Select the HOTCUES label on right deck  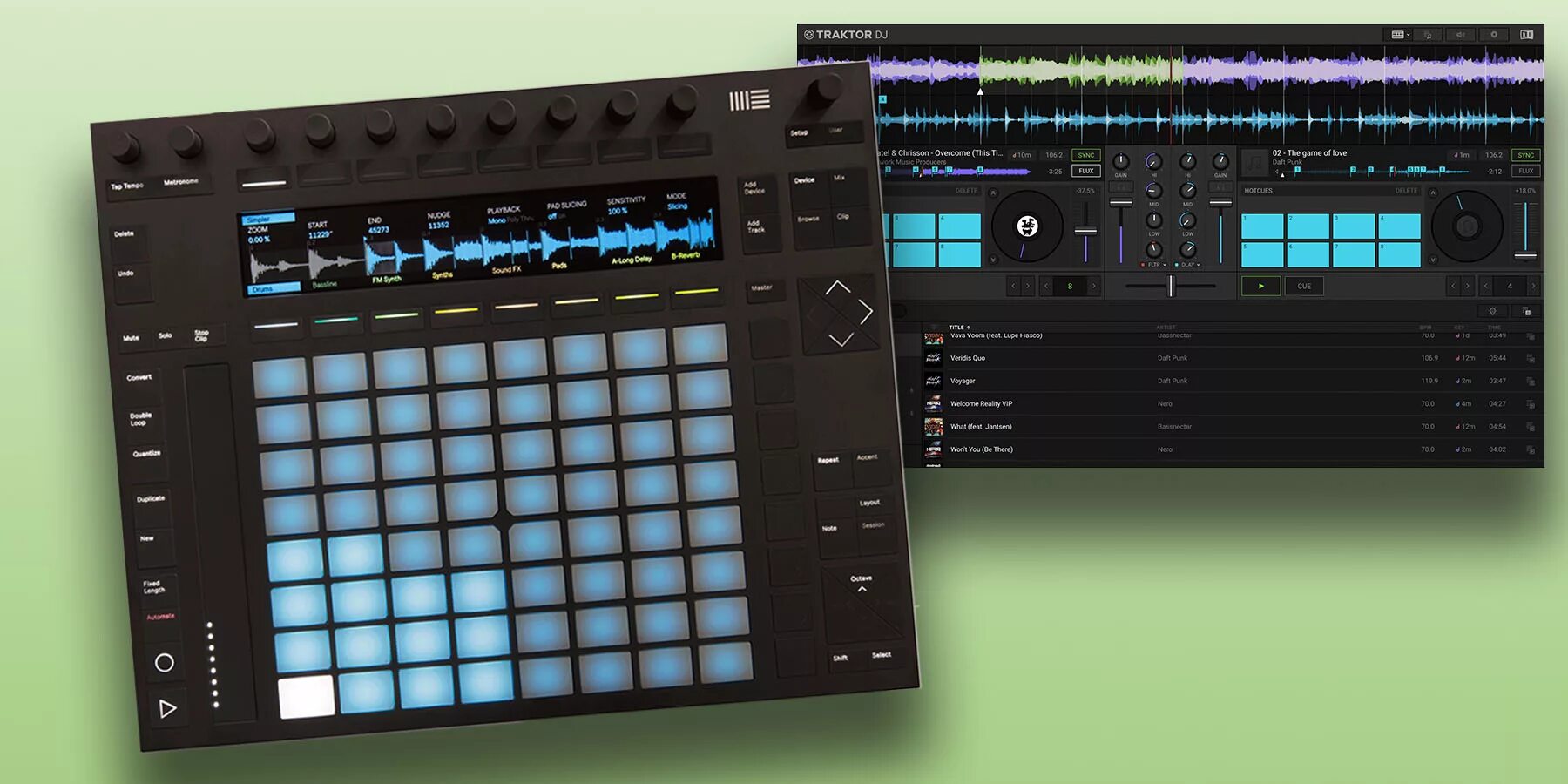1258,191
